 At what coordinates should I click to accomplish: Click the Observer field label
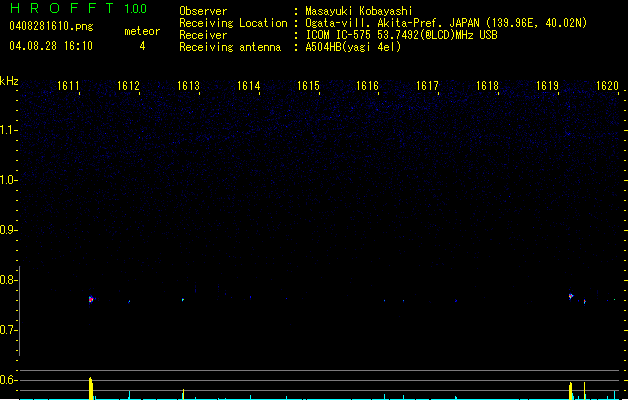pos(203,11)
